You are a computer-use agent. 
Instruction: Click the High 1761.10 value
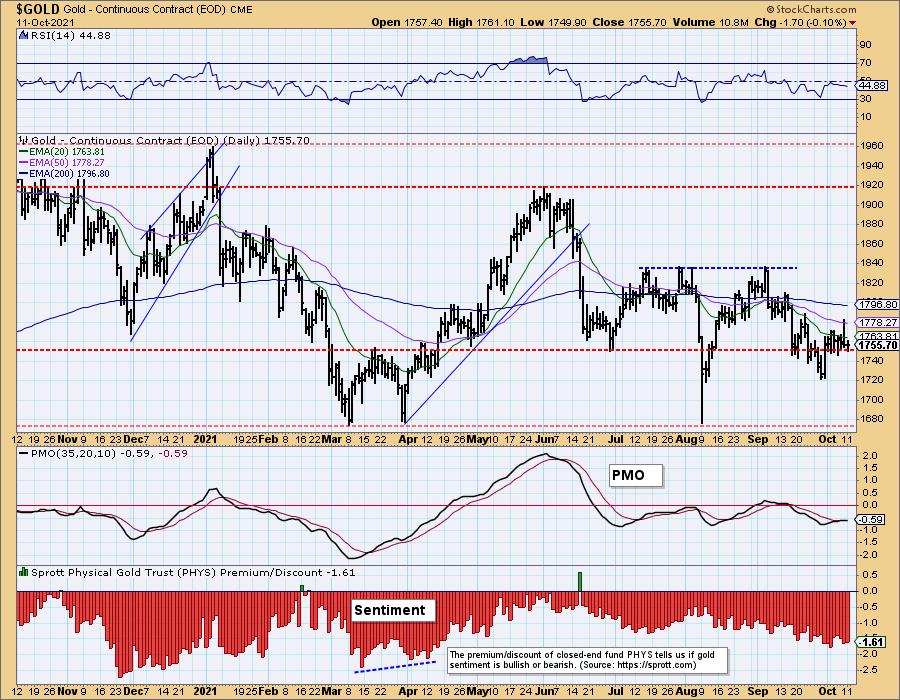[481, 22]
